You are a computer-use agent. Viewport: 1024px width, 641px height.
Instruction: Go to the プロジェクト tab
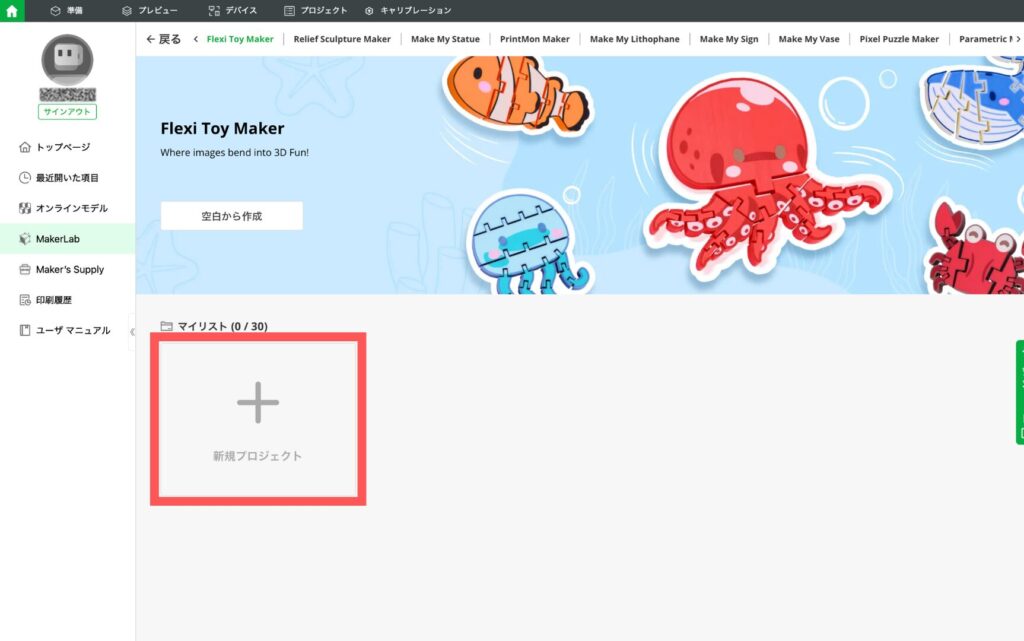coord(315,10)
